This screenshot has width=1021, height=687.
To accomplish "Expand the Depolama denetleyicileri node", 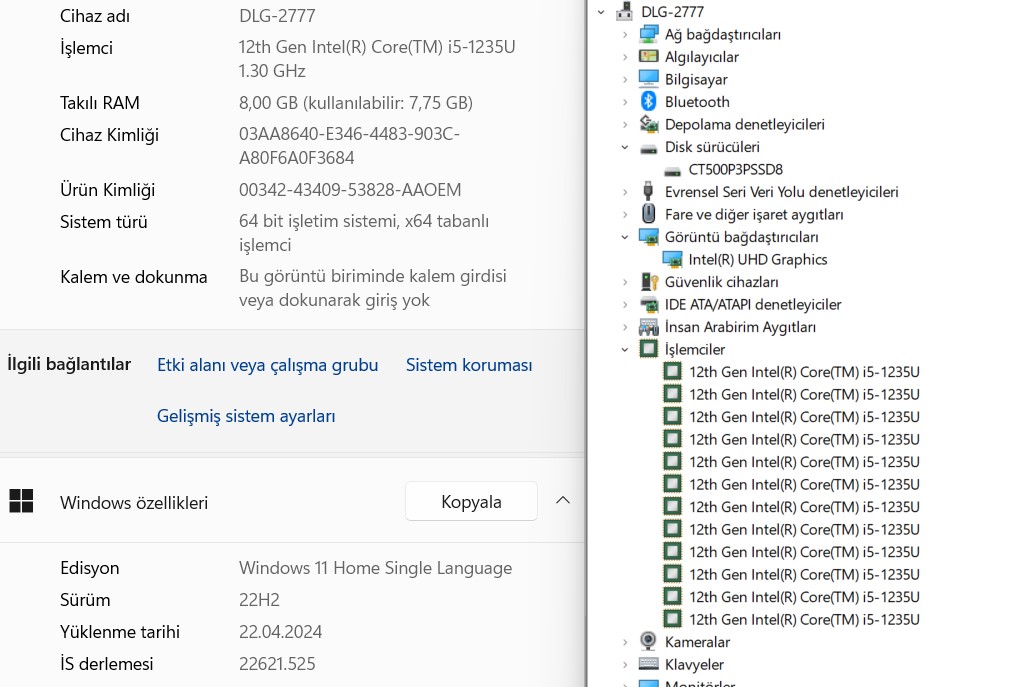I will 625,124.
